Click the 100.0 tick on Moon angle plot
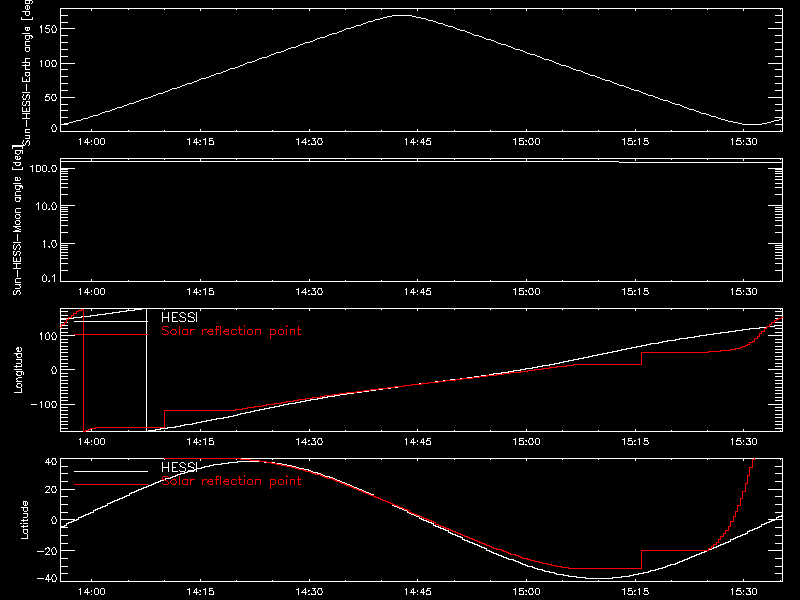Image resolution: width=800 pixels, height=600 pixels. tap(44, 169)
